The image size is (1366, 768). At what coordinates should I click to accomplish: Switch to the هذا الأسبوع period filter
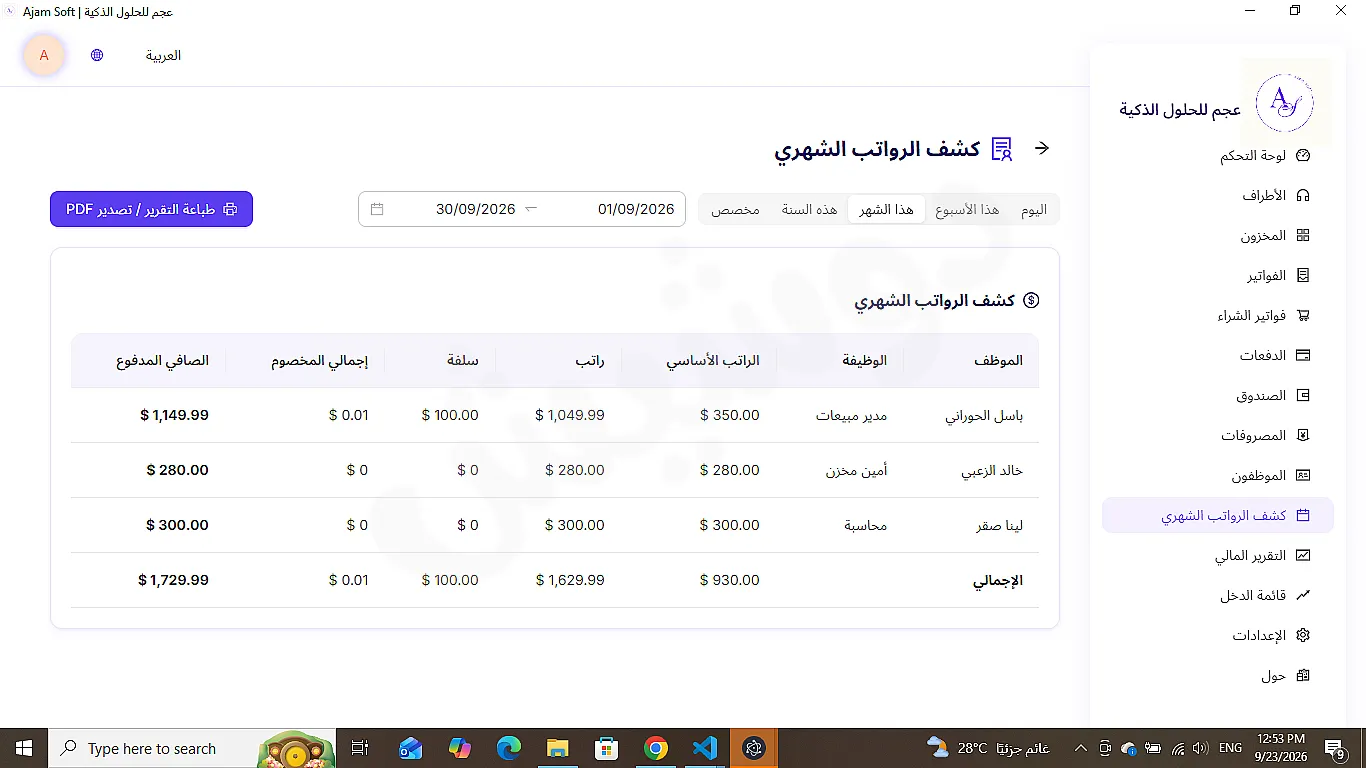tap(967, 210)
